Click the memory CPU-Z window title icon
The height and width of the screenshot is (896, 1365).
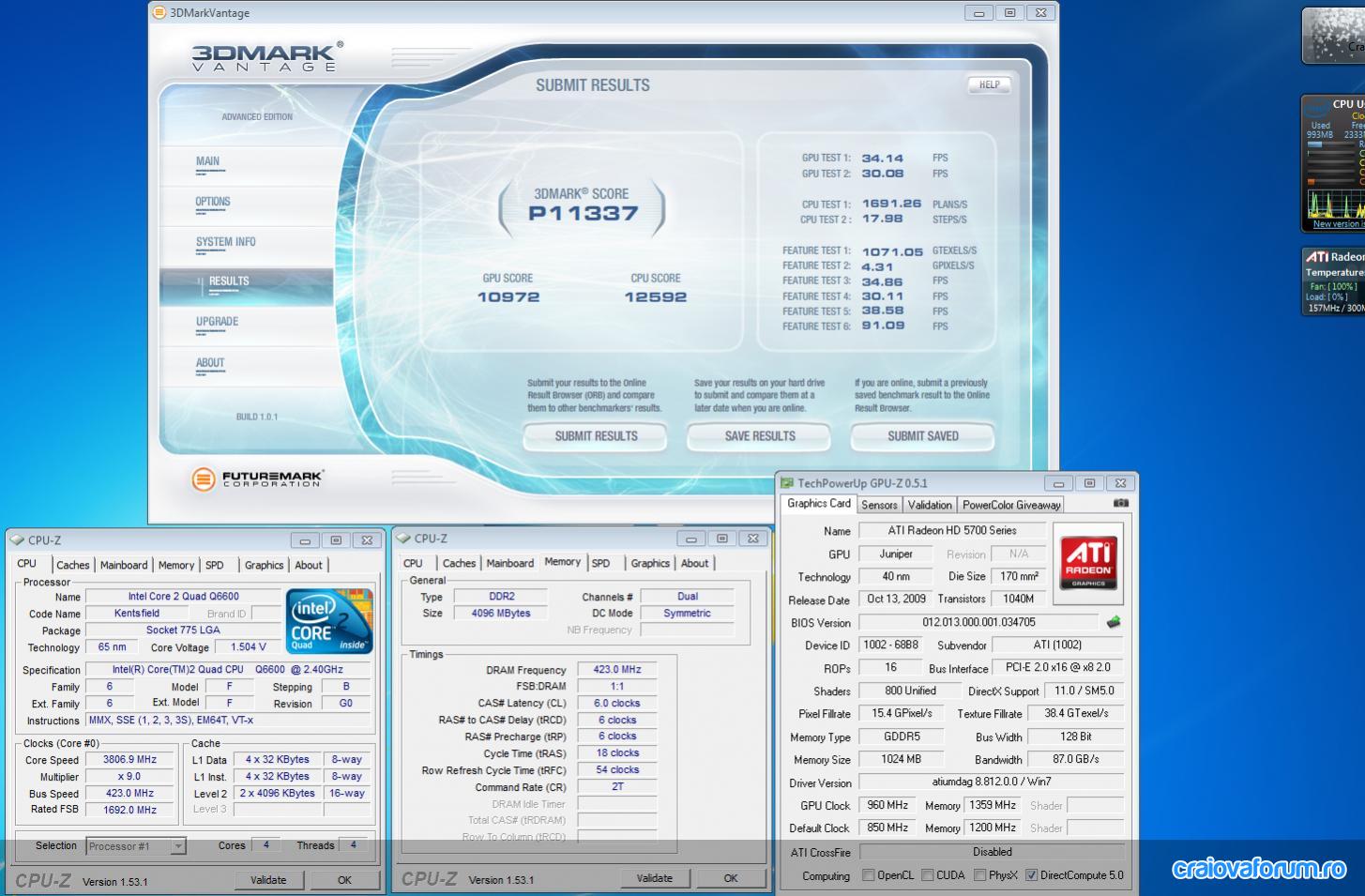click(403, 539)
